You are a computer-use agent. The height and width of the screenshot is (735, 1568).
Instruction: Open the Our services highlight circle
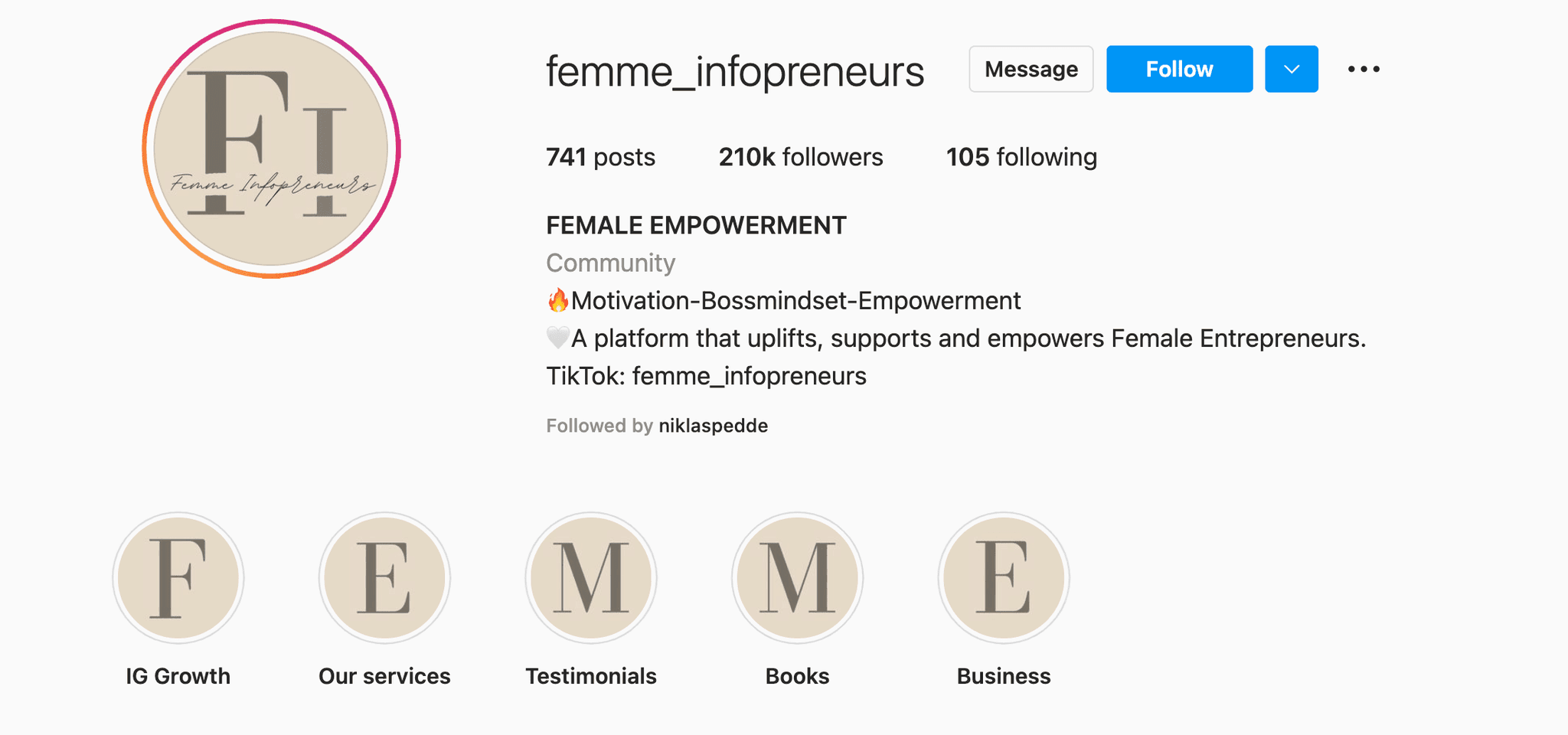coord(384,578)
